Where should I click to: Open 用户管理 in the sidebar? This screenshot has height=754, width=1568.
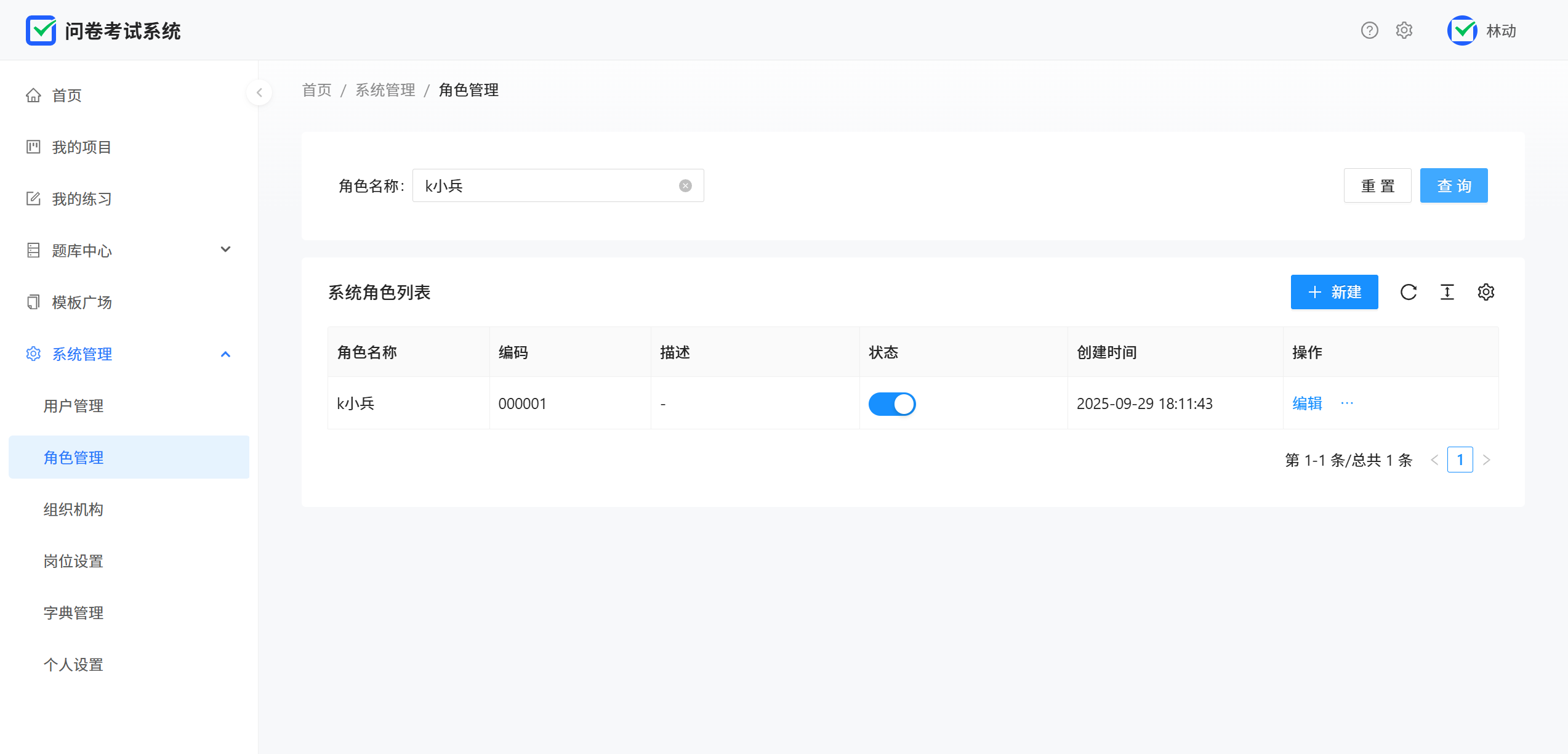click(x=73, y=406)
